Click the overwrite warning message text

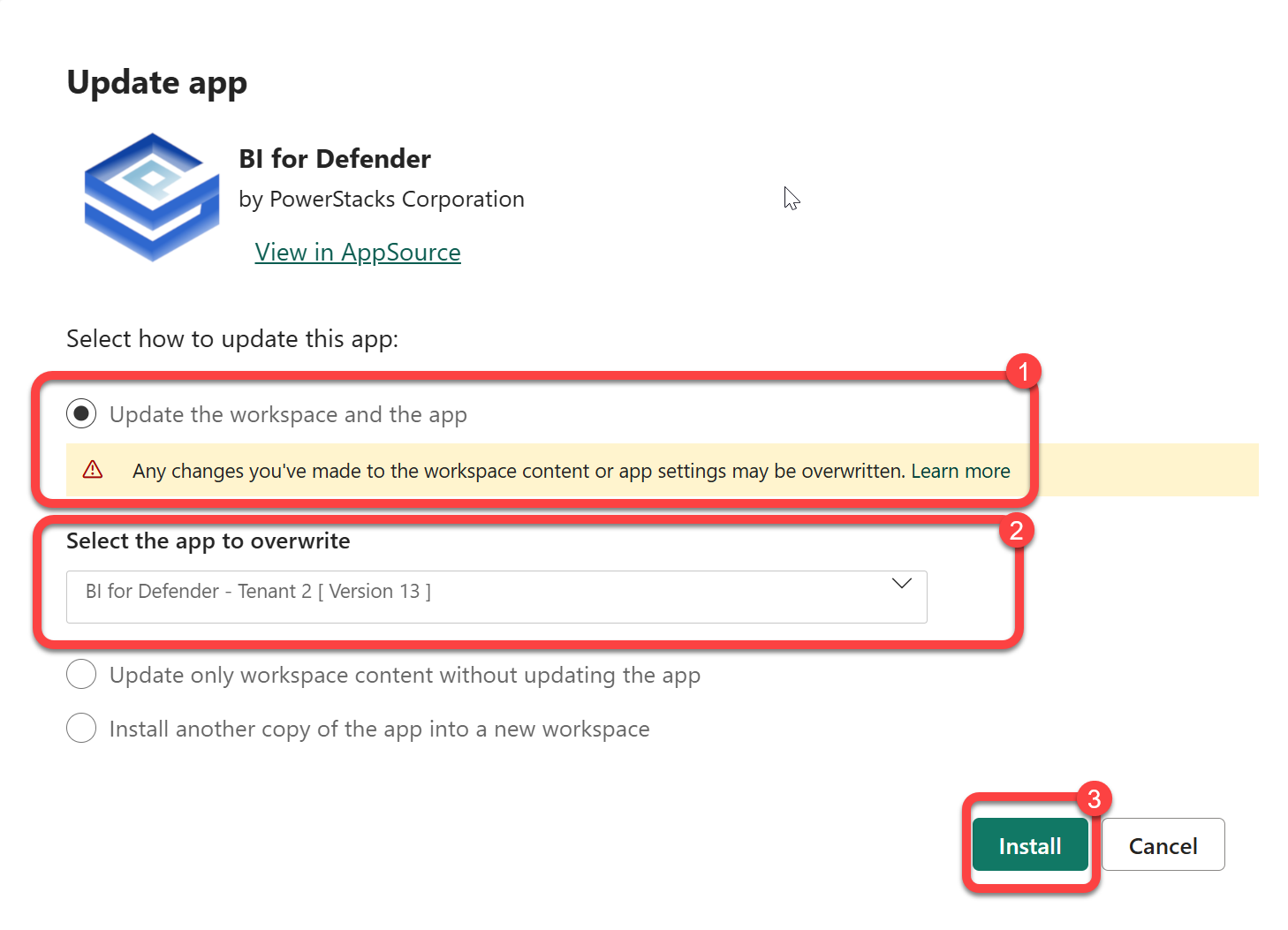(519, 471)
